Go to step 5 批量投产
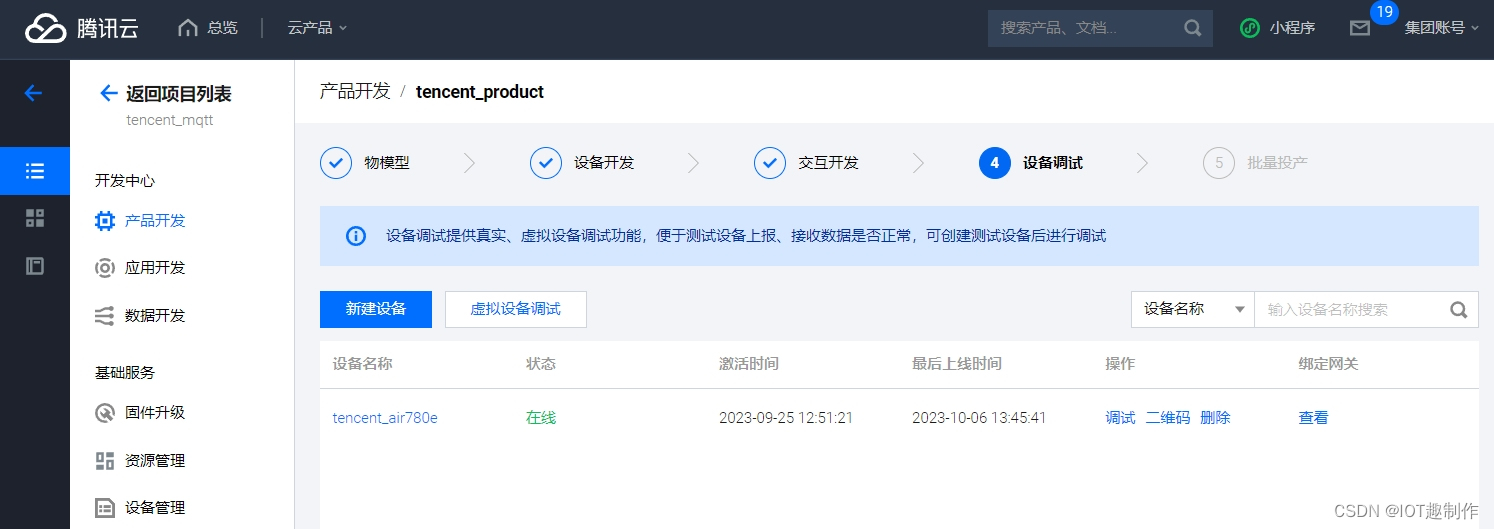1494x529 pixels. point(1255,163)
